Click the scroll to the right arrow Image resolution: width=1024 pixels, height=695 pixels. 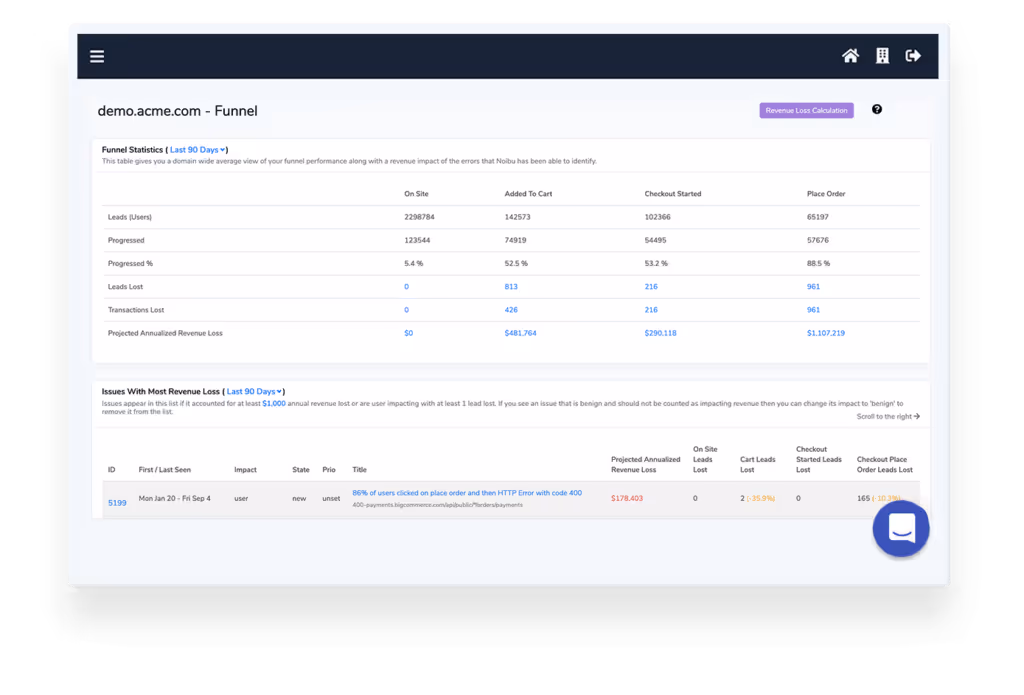tap(888, 416)
